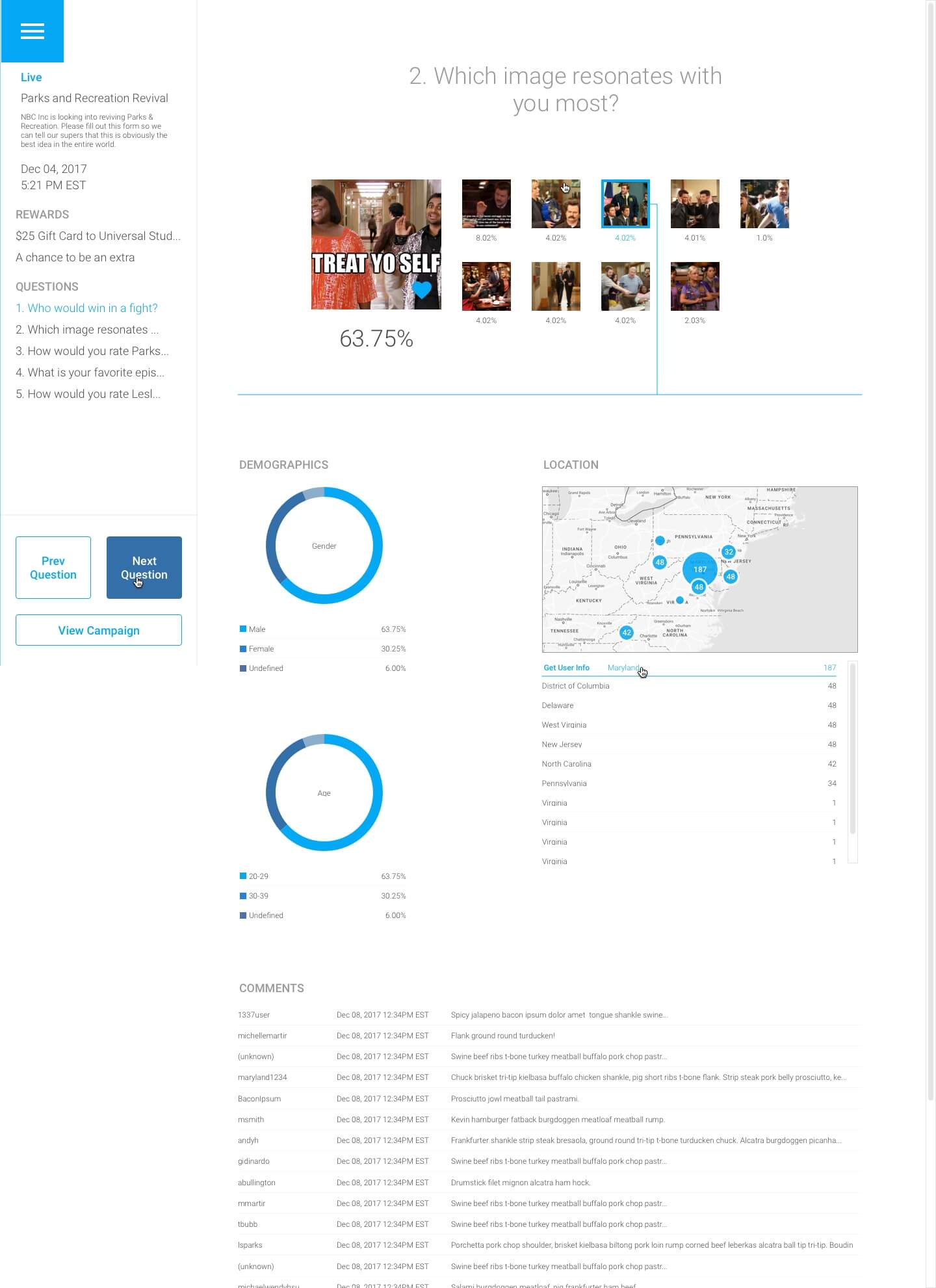This screenshot has width=936, height=1288.
Task: Click the 32 map cluster near New Jersey
Action: 729,551
